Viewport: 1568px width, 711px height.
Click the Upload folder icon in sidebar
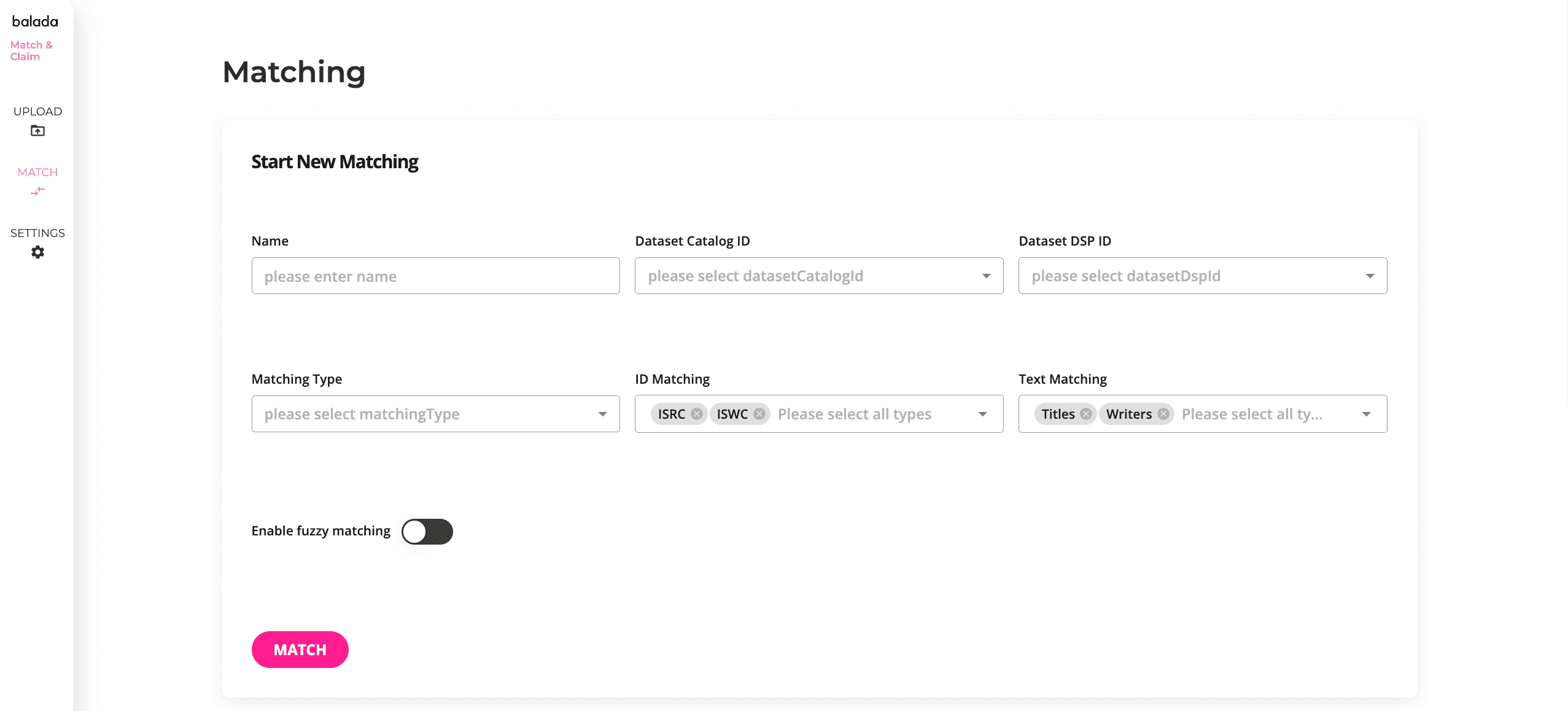tap(37, 131)
